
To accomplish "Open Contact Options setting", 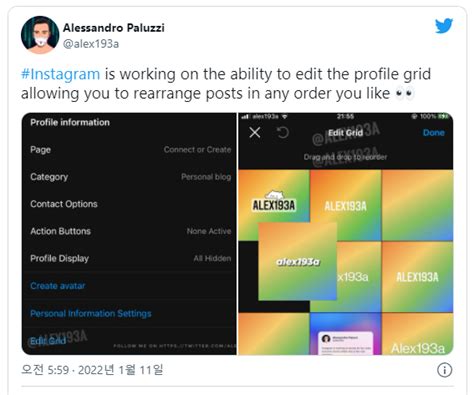I will [x=130, y=204].
